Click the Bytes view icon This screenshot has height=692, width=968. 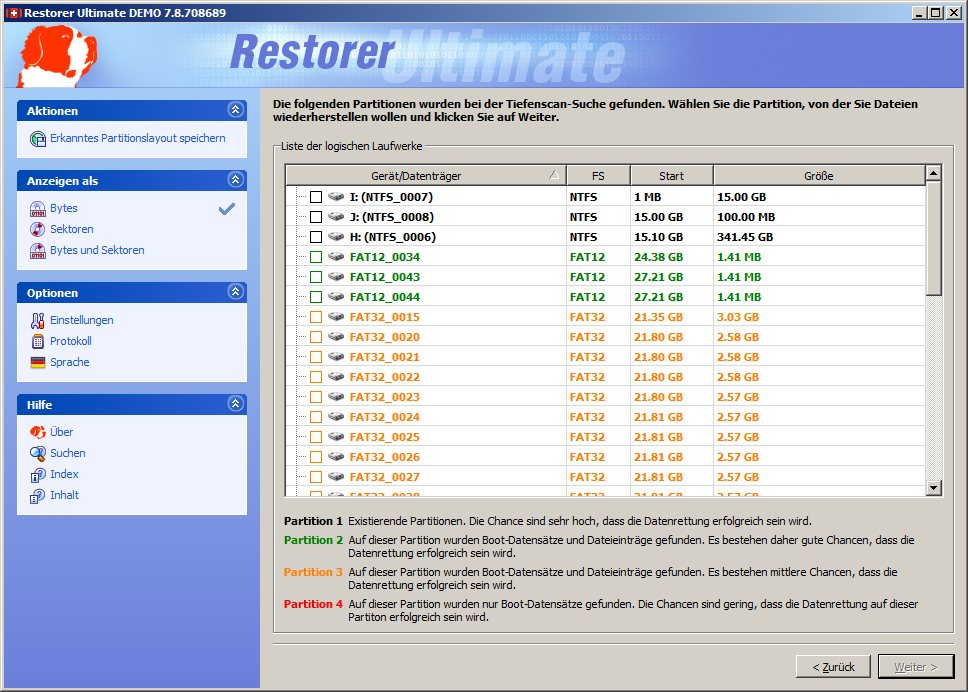pyautogui.click(x=38, y=209)
